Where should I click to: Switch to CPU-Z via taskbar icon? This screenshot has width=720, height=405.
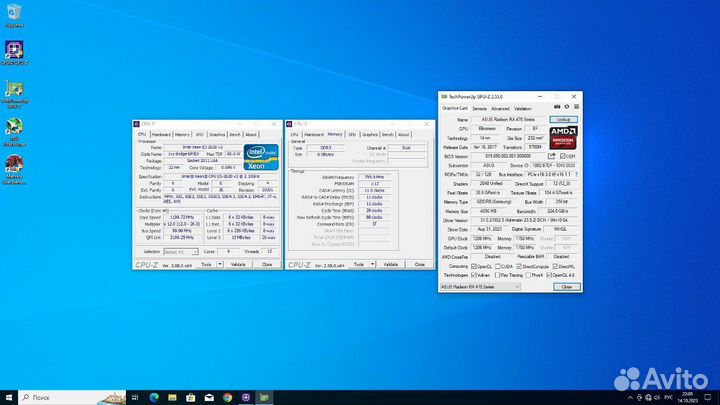click(x=246, y=397)
